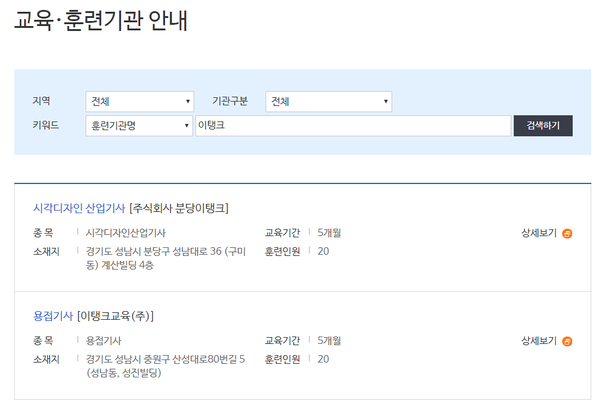Viewport: 600px width, 409px height.
Task: Click the 기관구분 filter label
Action: [230, 101]
